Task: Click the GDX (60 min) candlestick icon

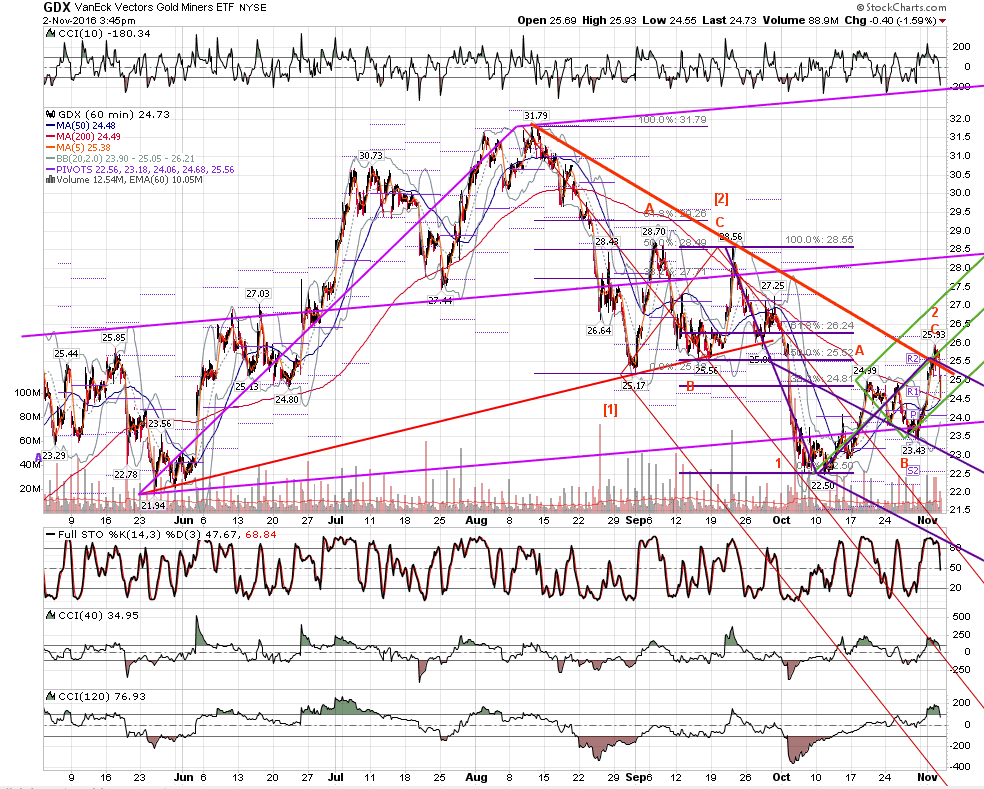Action: (x=51, y=114)
